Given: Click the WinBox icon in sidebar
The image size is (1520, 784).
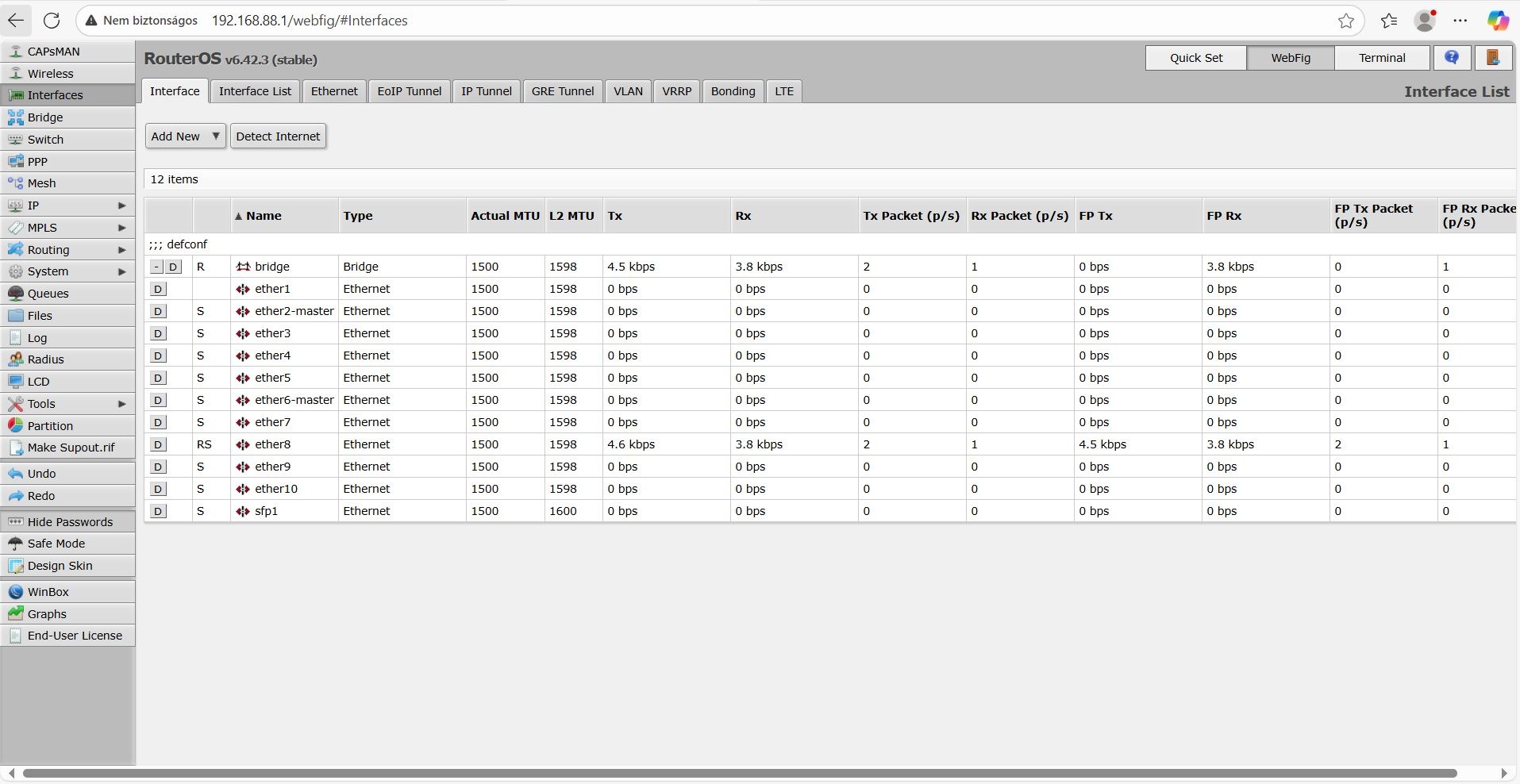Looking at the screenshot, I should 15,592.
